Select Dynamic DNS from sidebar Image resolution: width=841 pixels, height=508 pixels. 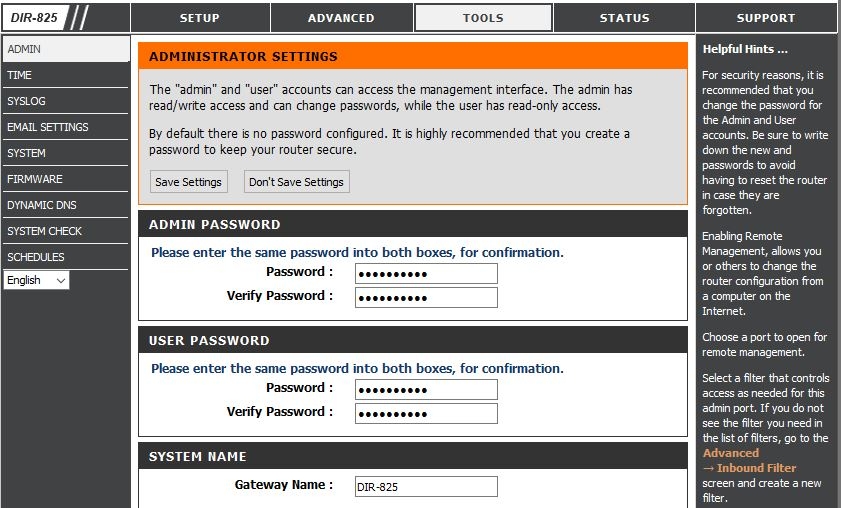point(41,205)
